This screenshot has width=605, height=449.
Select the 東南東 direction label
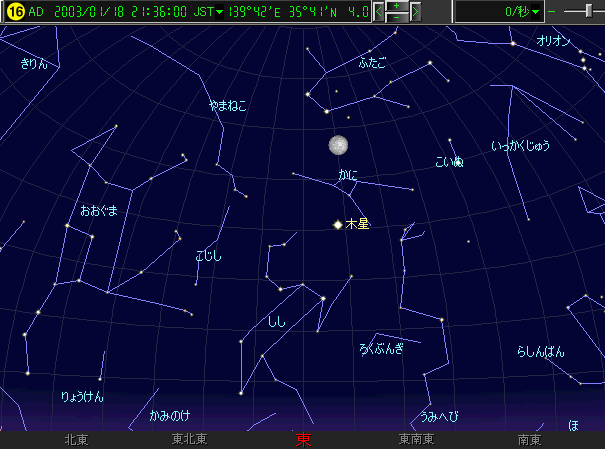[416, 439]
